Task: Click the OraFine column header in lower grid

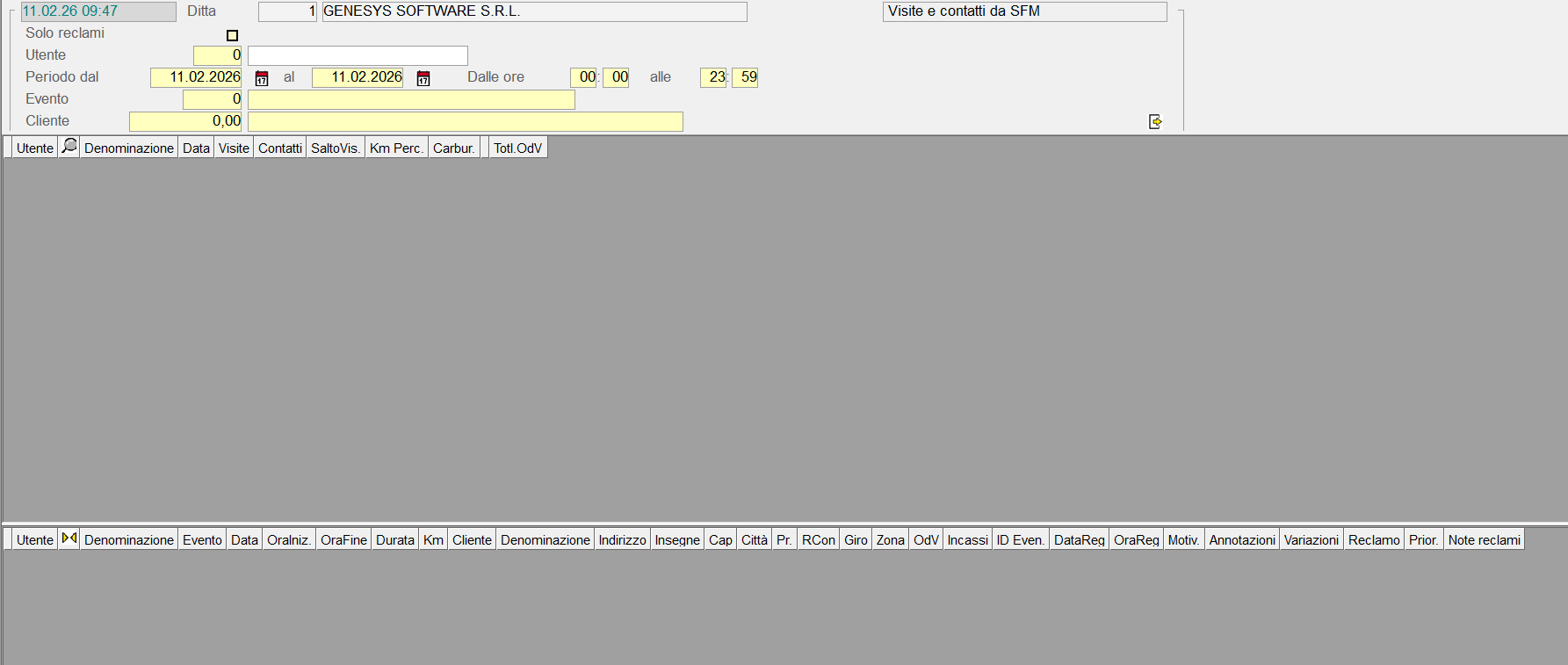Action: coord(343,539)
